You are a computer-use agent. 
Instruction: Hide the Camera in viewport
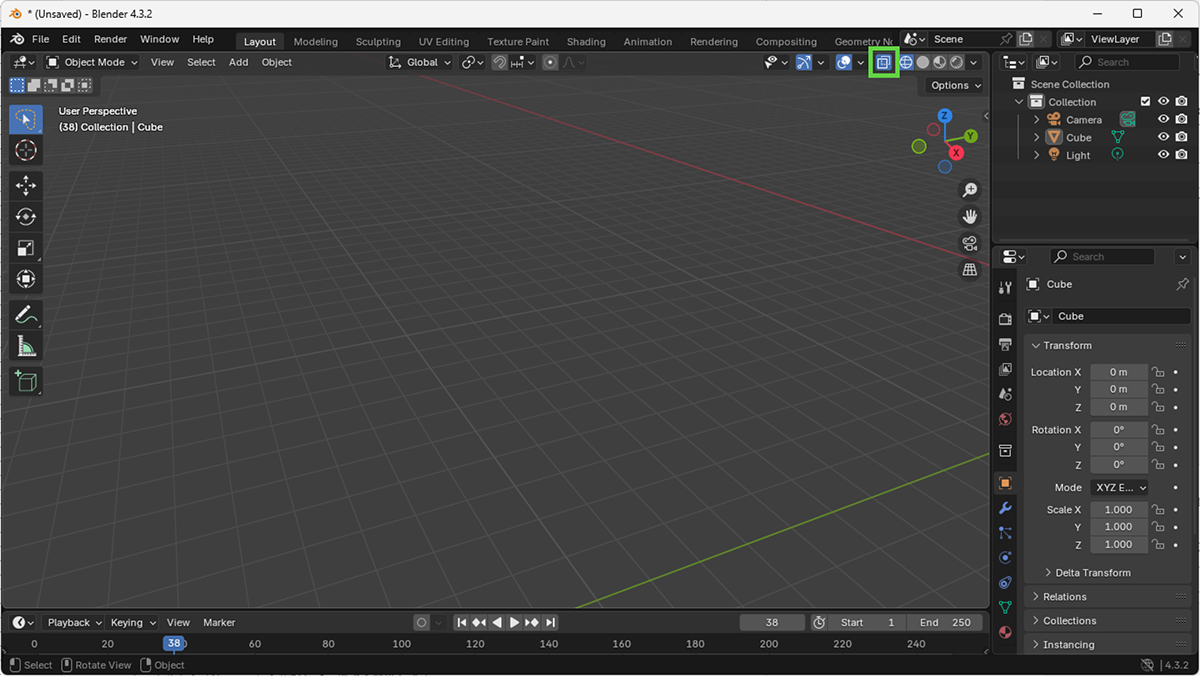[1163, 120]
